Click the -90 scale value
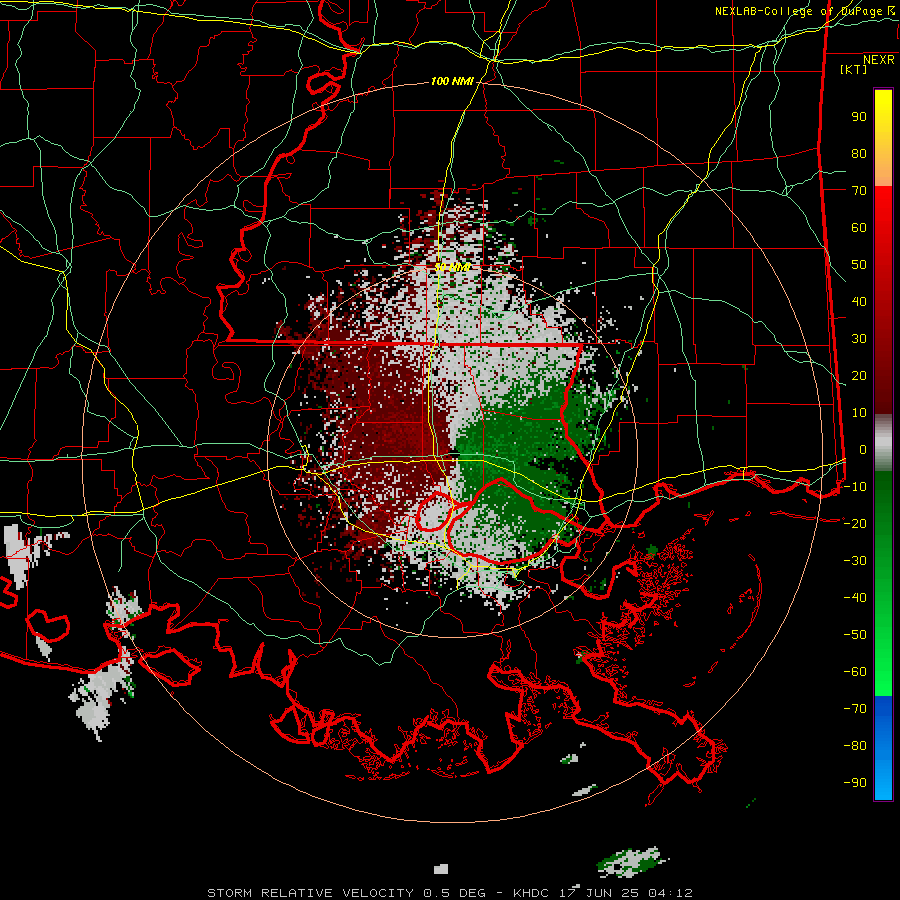 click(855, 782)
